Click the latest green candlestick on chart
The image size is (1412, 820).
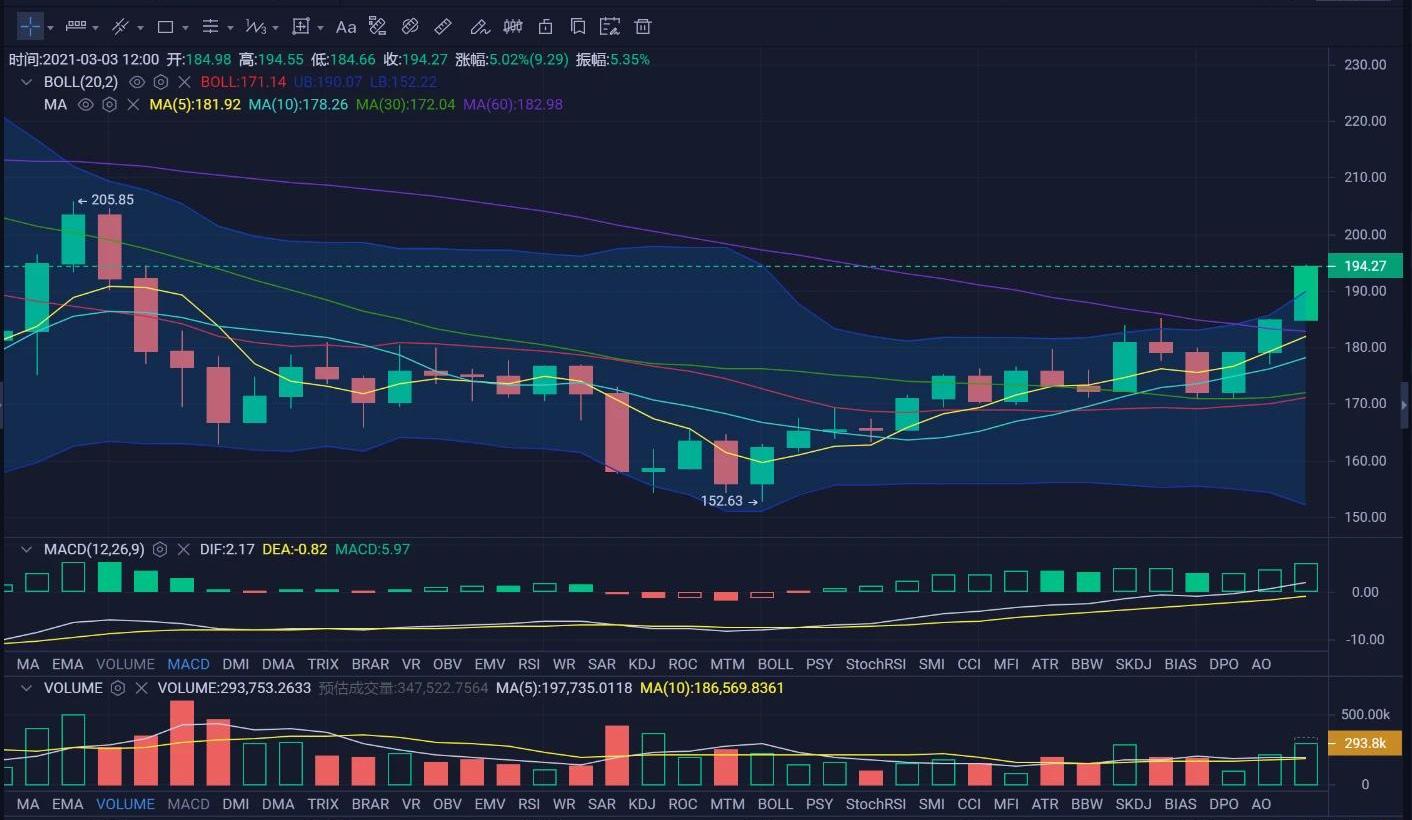point(1306,293)
